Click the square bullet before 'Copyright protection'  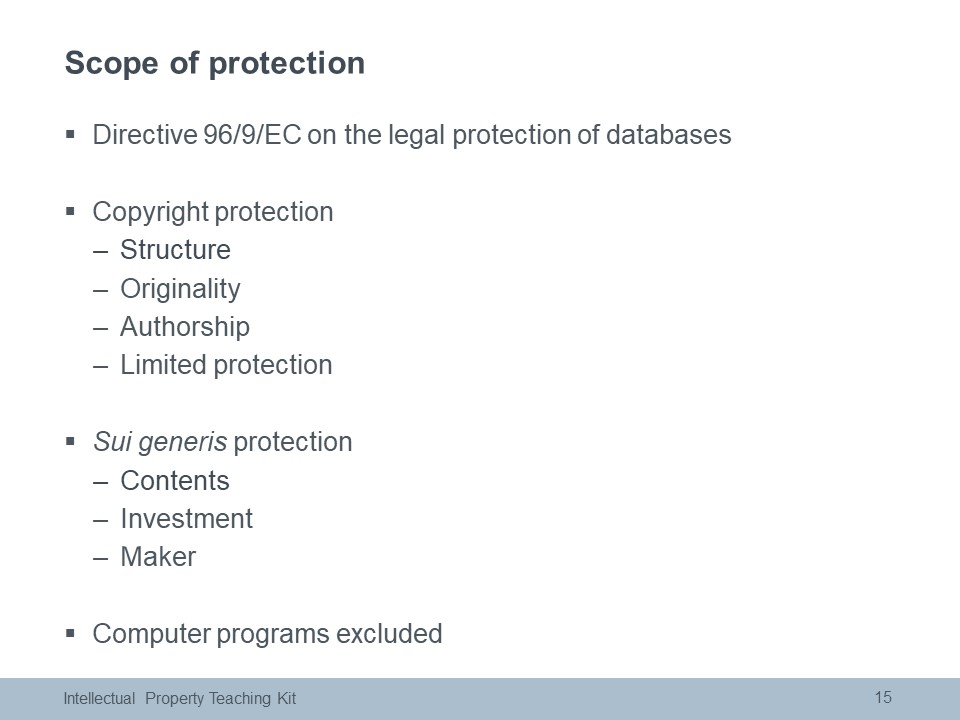70,211
